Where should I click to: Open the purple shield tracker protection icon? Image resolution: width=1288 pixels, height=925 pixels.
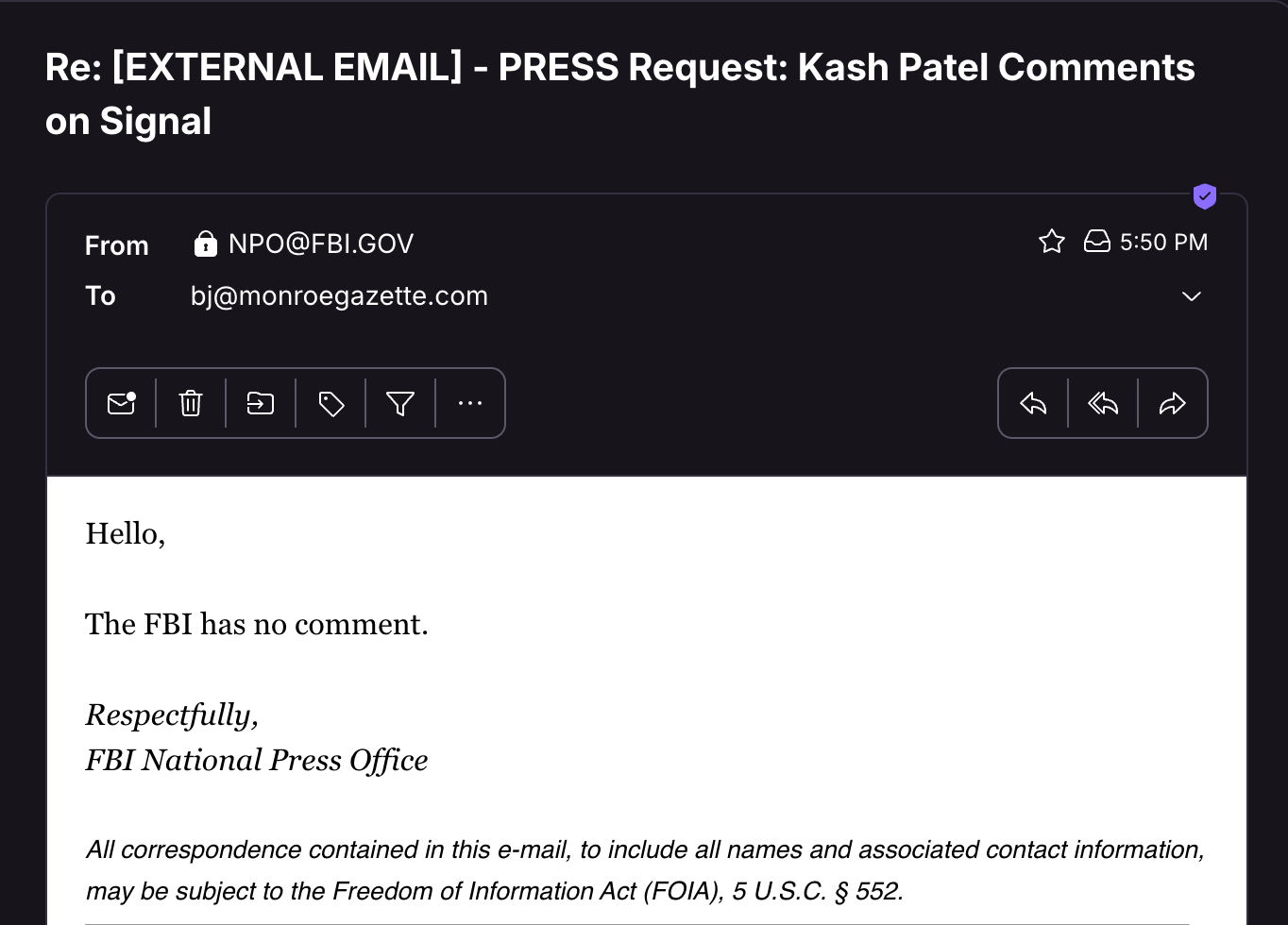click(x=1205, y=196)
